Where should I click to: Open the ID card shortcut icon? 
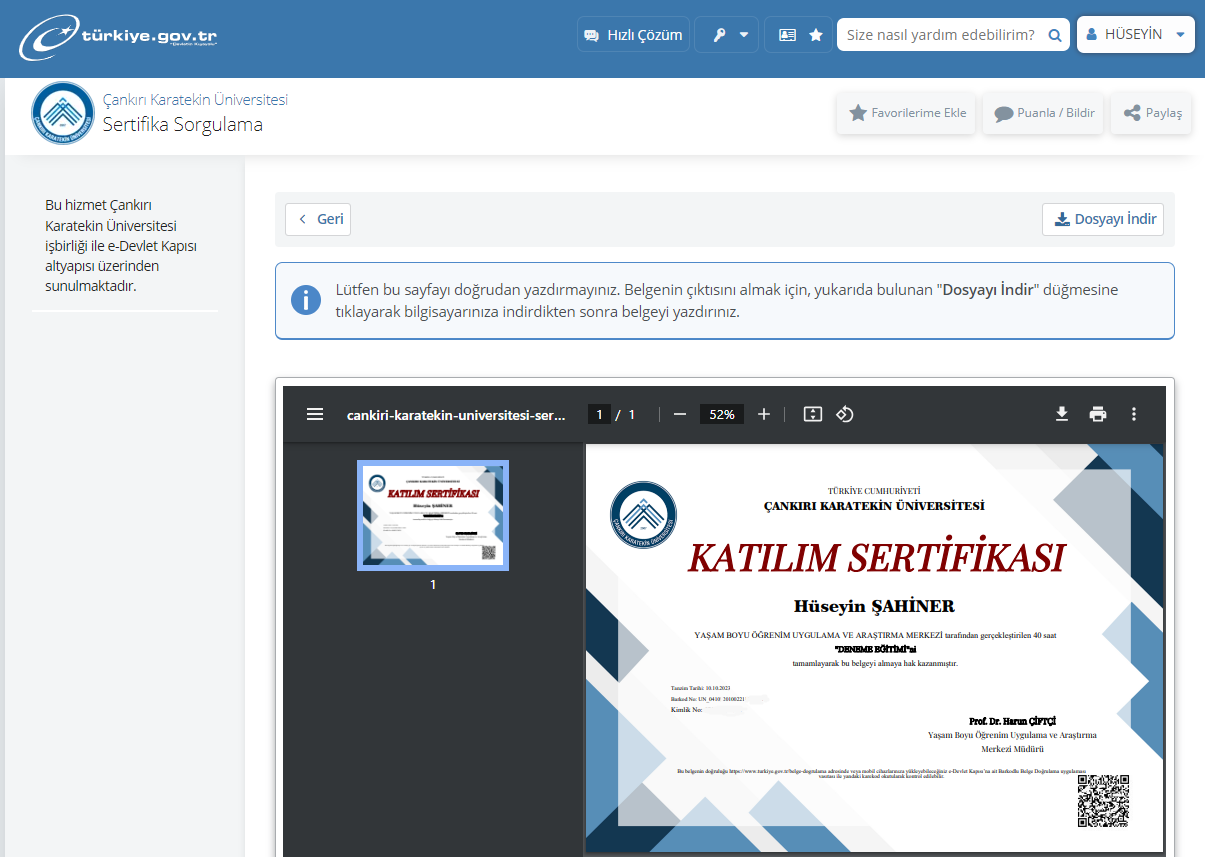pyautogui.click(x=787, y=34)
